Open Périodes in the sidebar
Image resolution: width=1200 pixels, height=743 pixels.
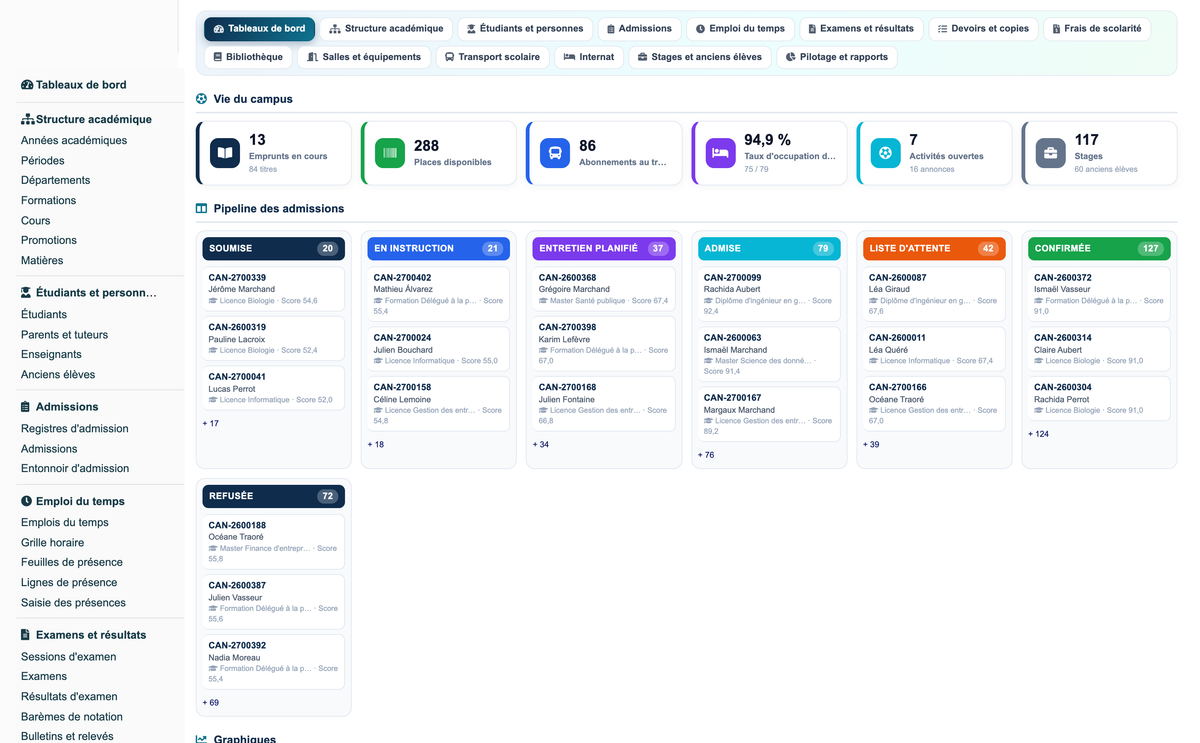43,161
